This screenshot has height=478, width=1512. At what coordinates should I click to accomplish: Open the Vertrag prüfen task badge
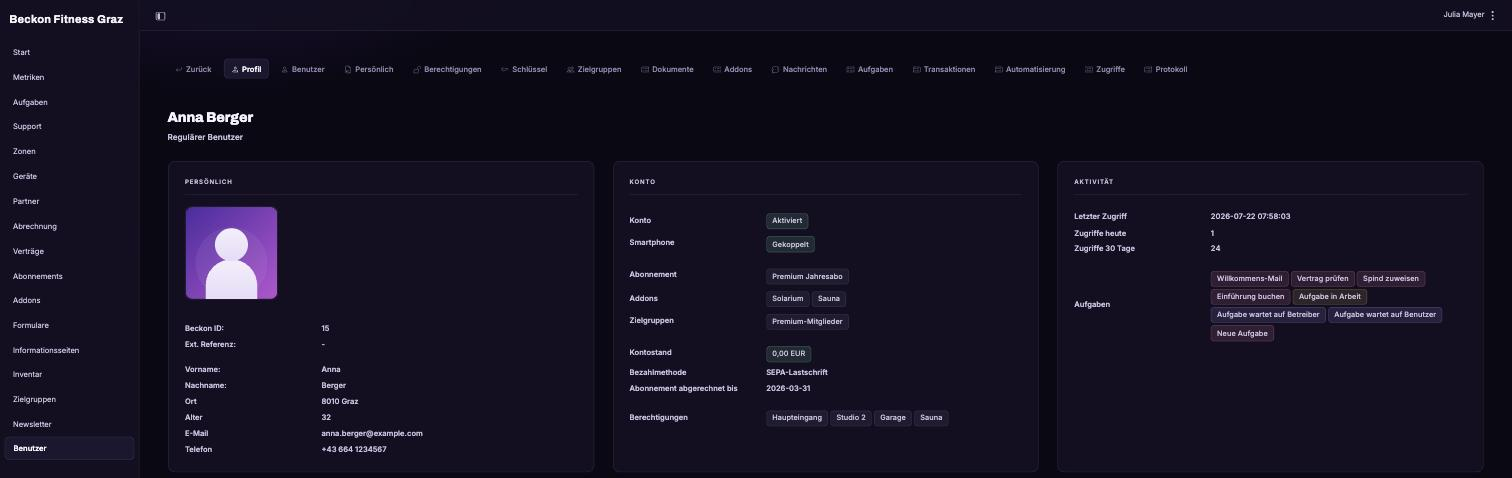[1323, 279]
